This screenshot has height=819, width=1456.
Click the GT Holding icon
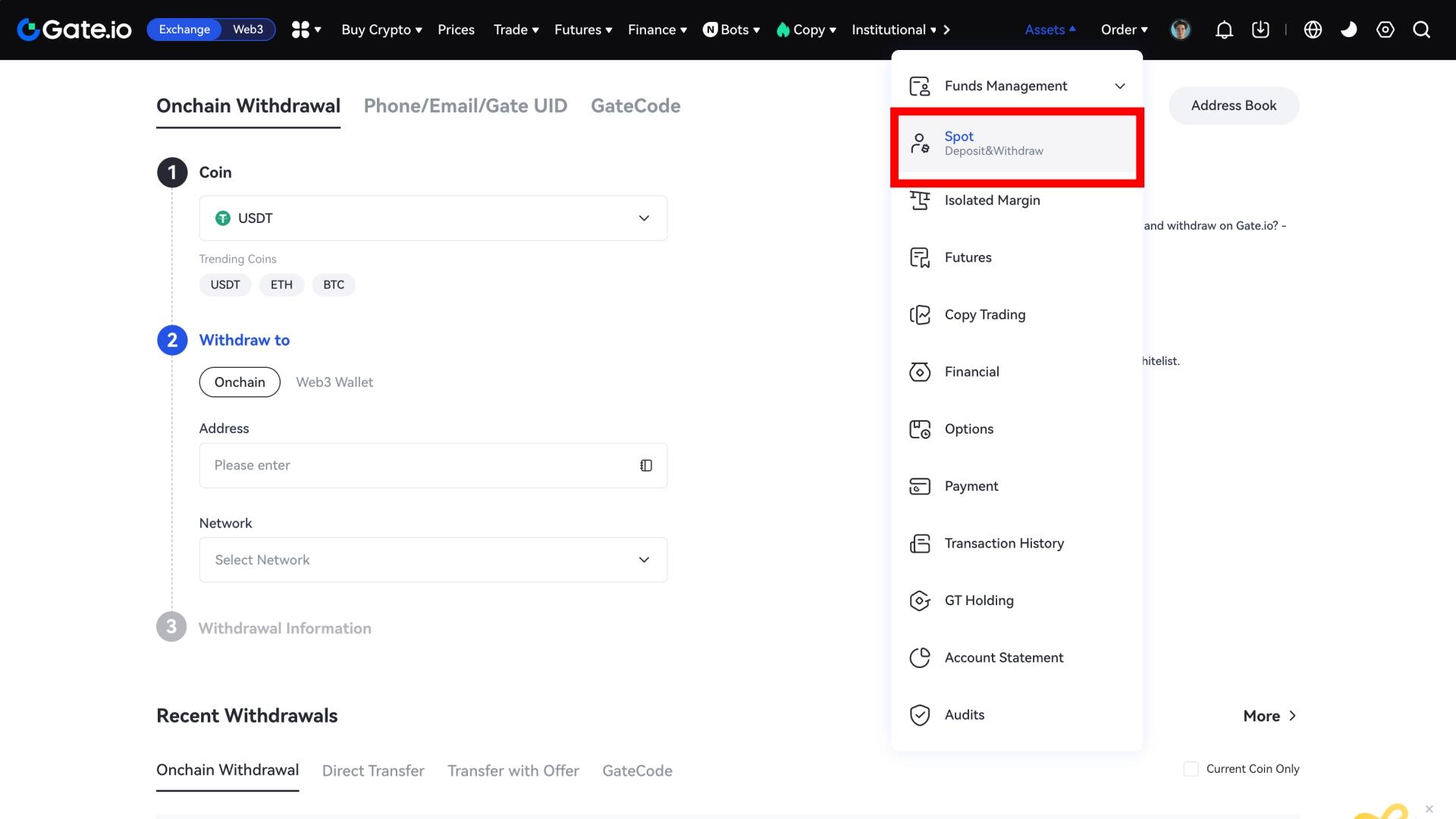point(920,601)
